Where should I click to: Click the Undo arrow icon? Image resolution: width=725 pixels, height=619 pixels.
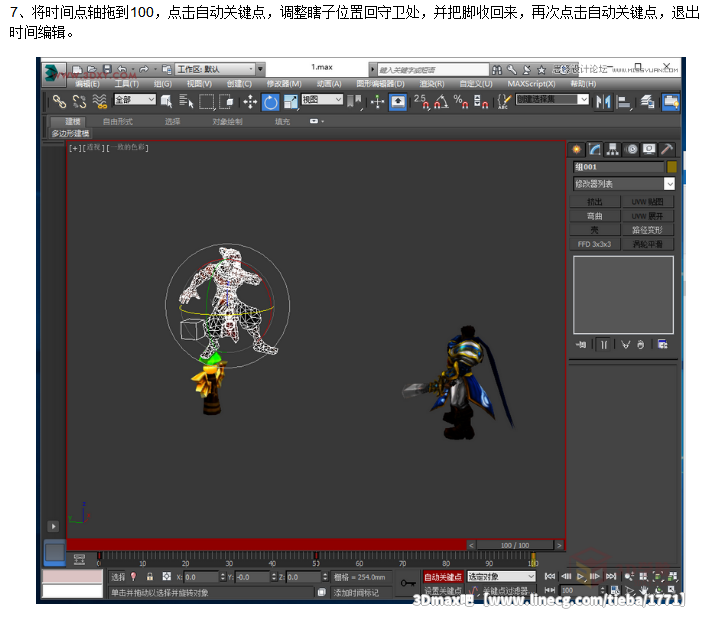pos(122,69)
